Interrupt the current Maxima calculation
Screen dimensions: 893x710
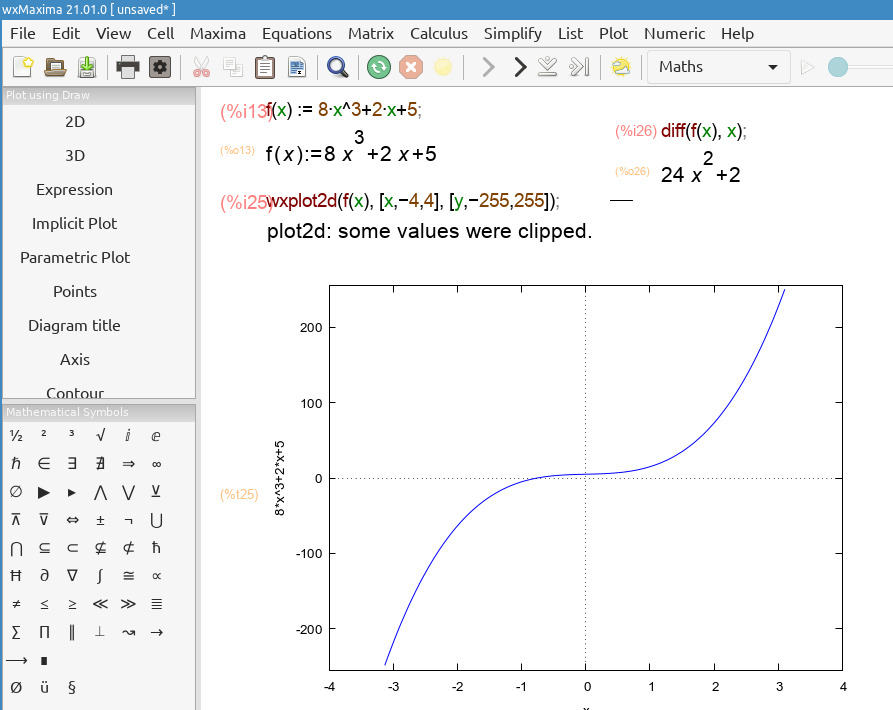click(x=409, y=67)
